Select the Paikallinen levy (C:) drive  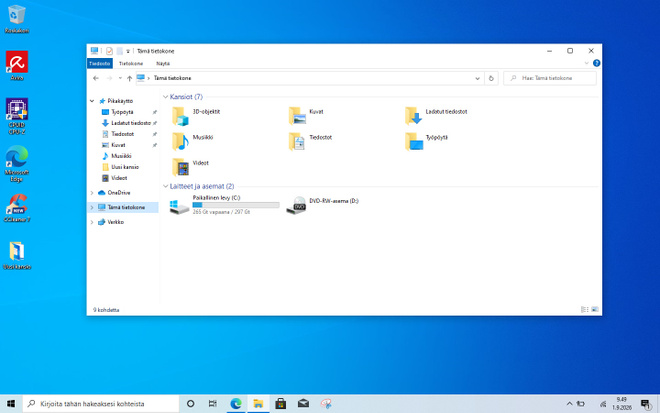(x=224, y=205)
